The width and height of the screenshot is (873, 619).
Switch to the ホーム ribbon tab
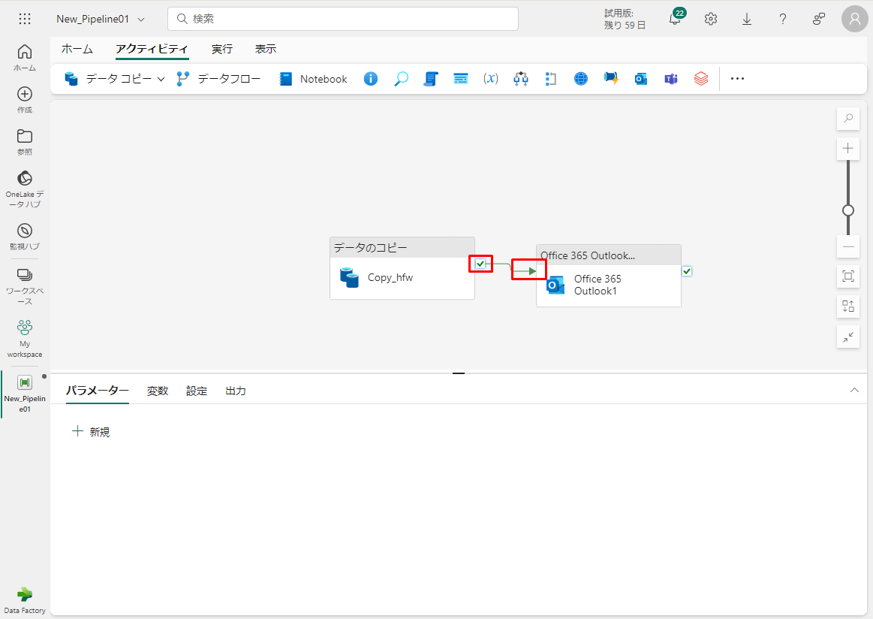77,49
